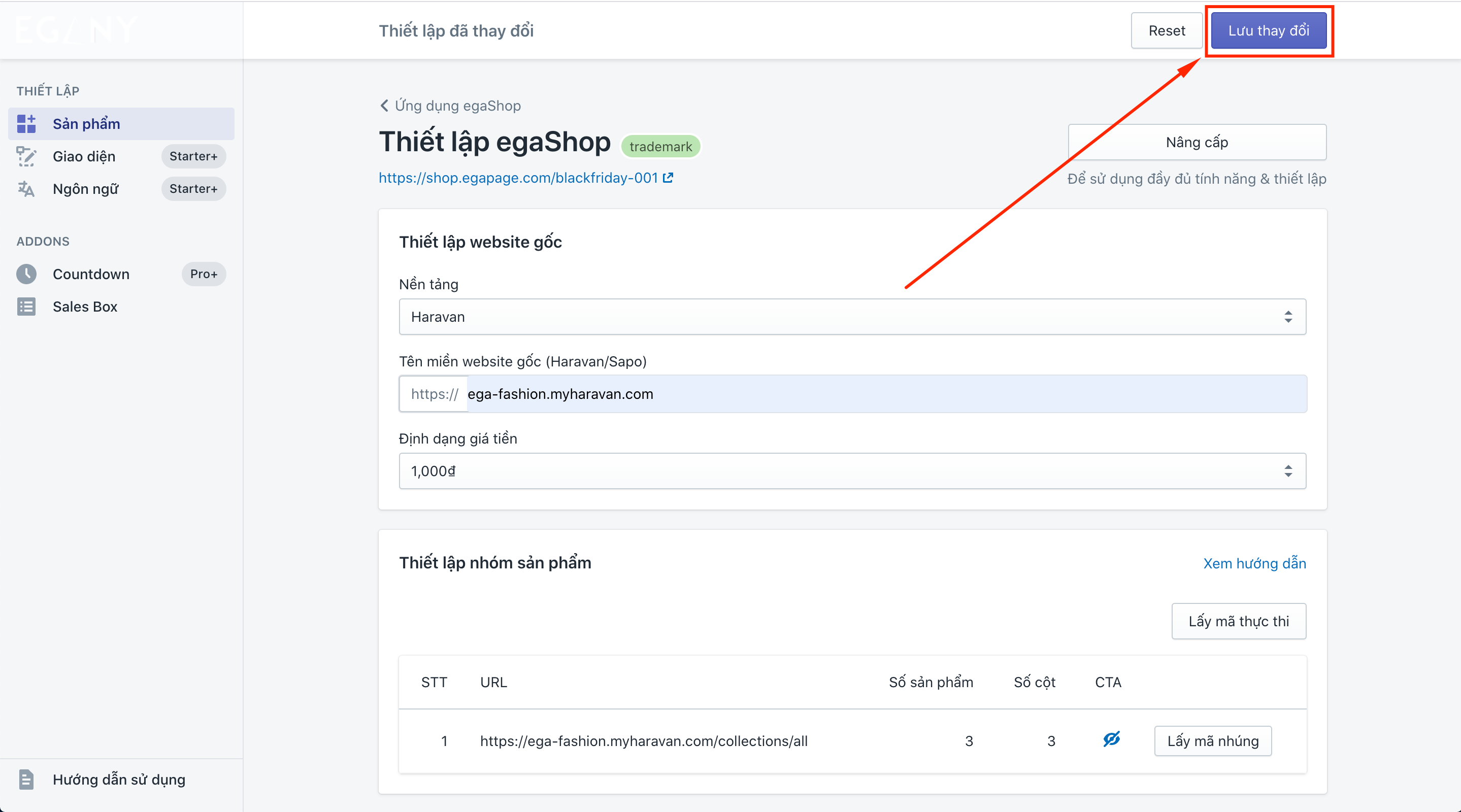Click the Countdown clock icon
This screenshot has width=1461, height=812.
(26, 274)
